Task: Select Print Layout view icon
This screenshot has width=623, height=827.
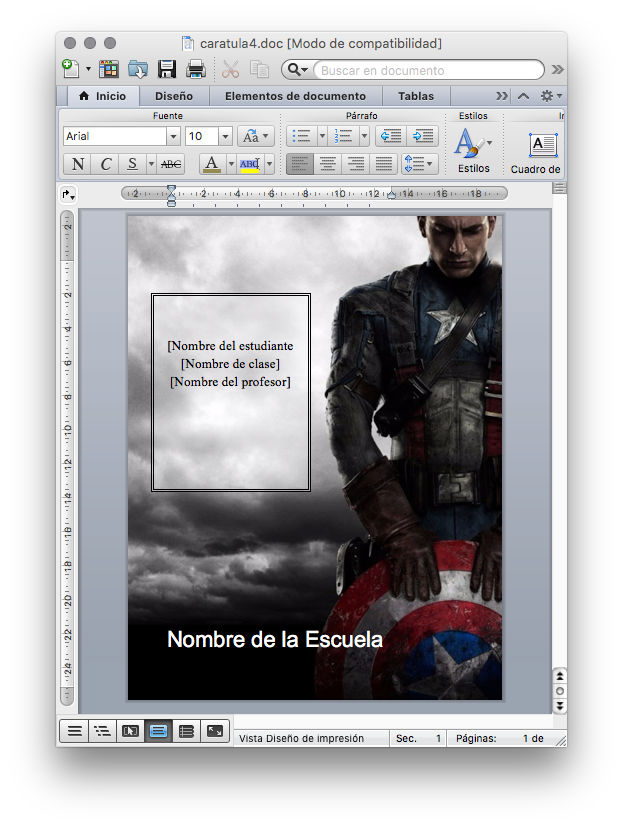Action: click(158, 731)
